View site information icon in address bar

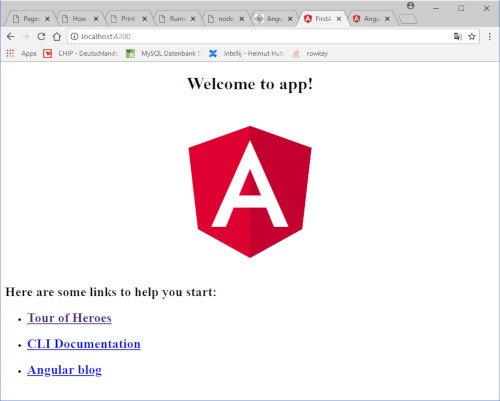coord(74,36)
